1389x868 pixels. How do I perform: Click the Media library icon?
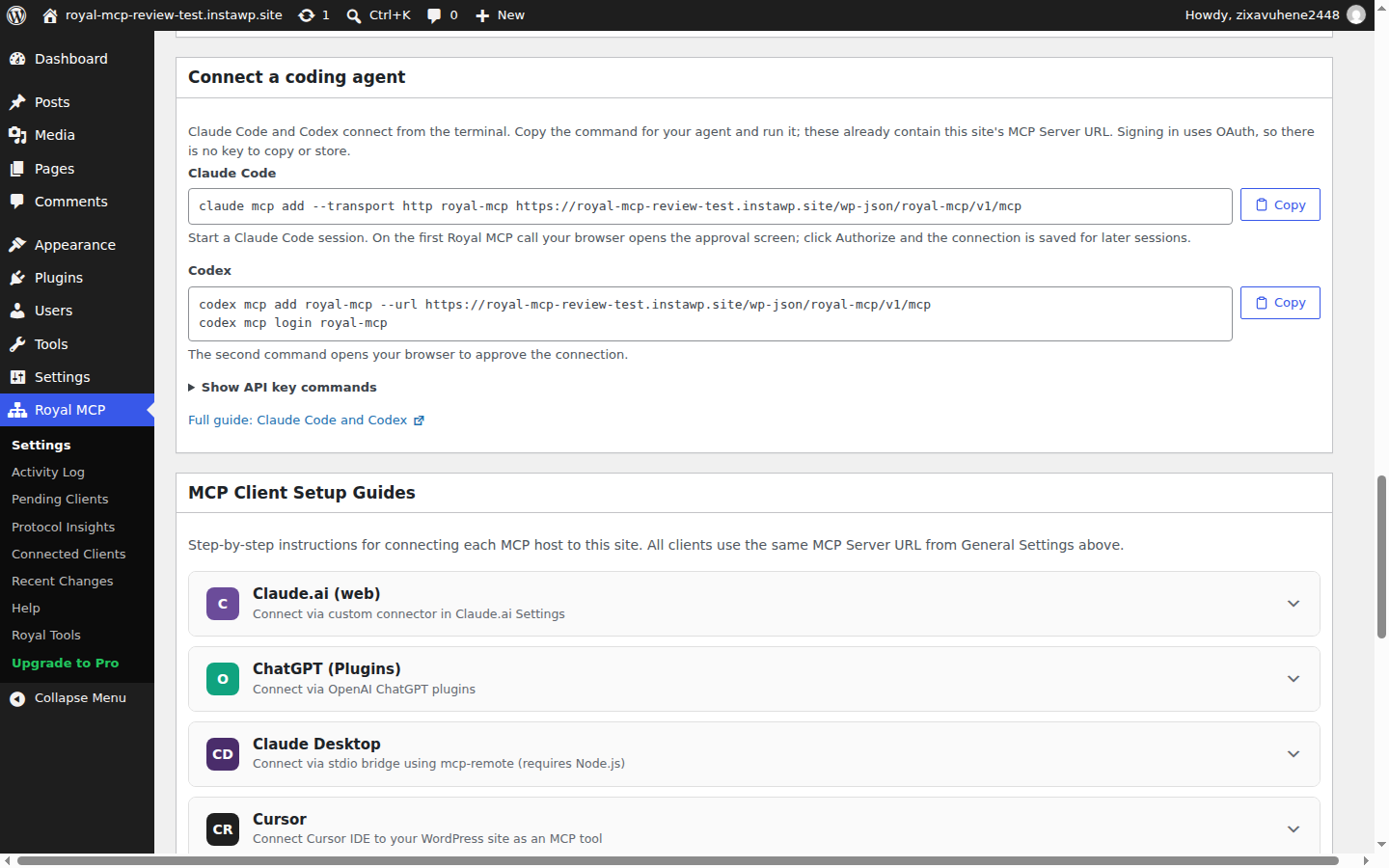(17, 135)
